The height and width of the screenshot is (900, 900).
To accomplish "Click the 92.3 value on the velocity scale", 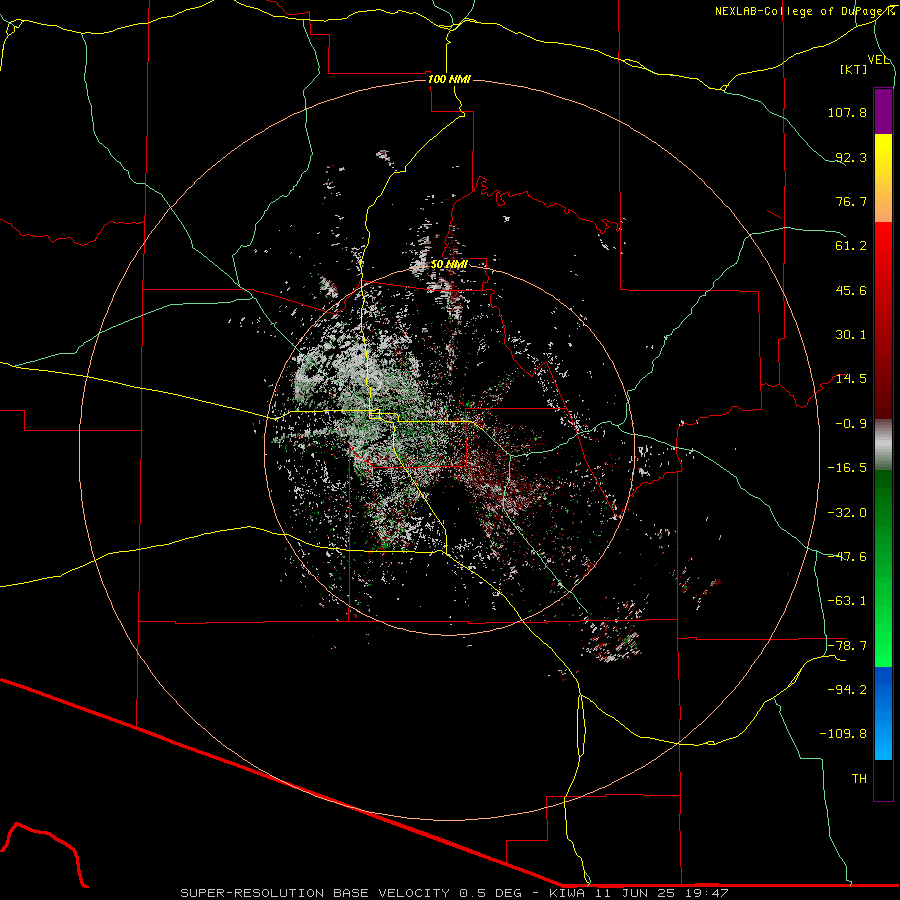I will click(851, 157).
